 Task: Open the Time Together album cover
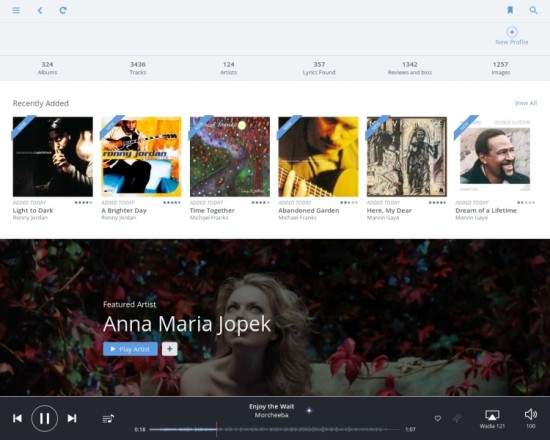[x=230, y=156]
